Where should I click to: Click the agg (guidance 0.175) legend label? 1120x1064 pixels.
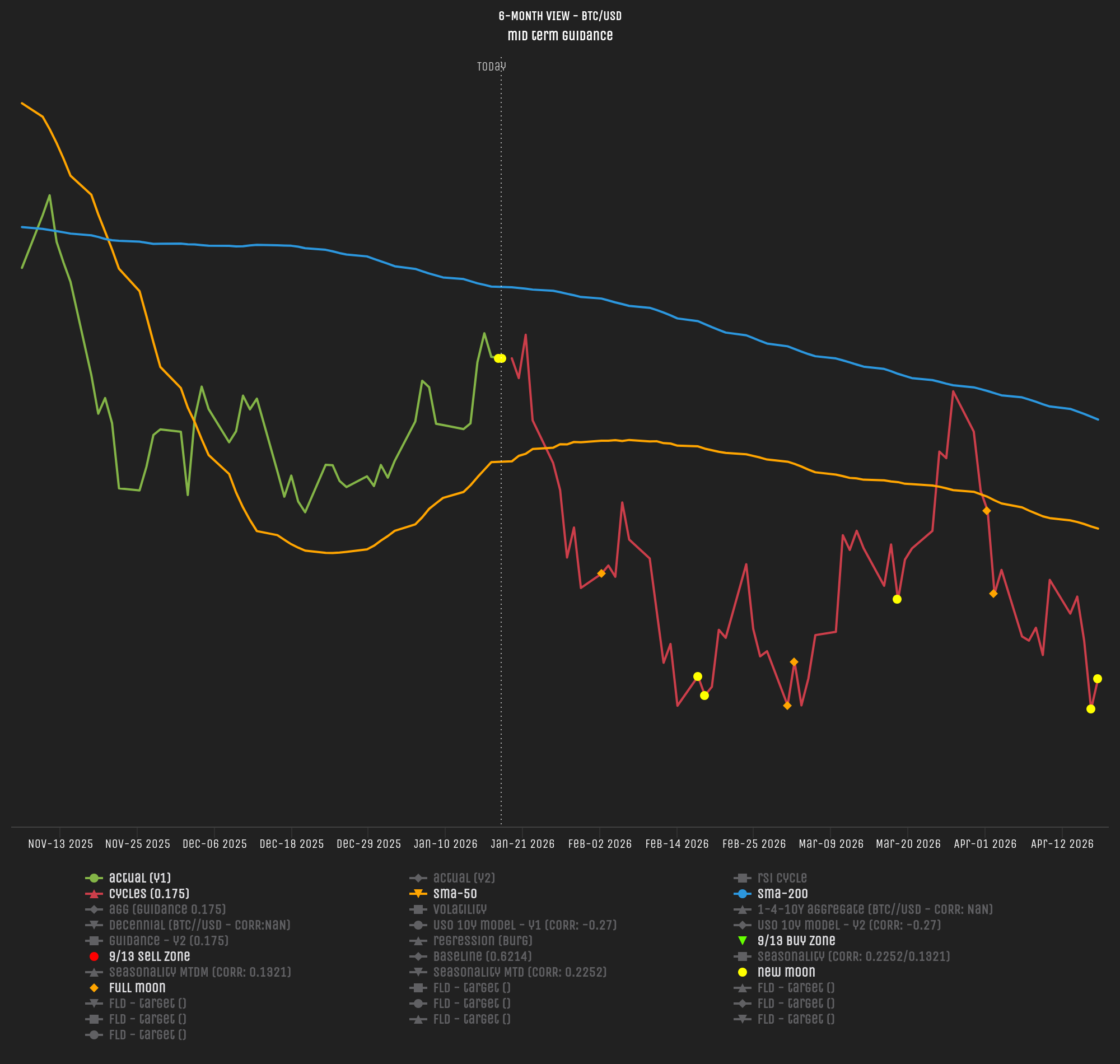(x=167, y=910)
